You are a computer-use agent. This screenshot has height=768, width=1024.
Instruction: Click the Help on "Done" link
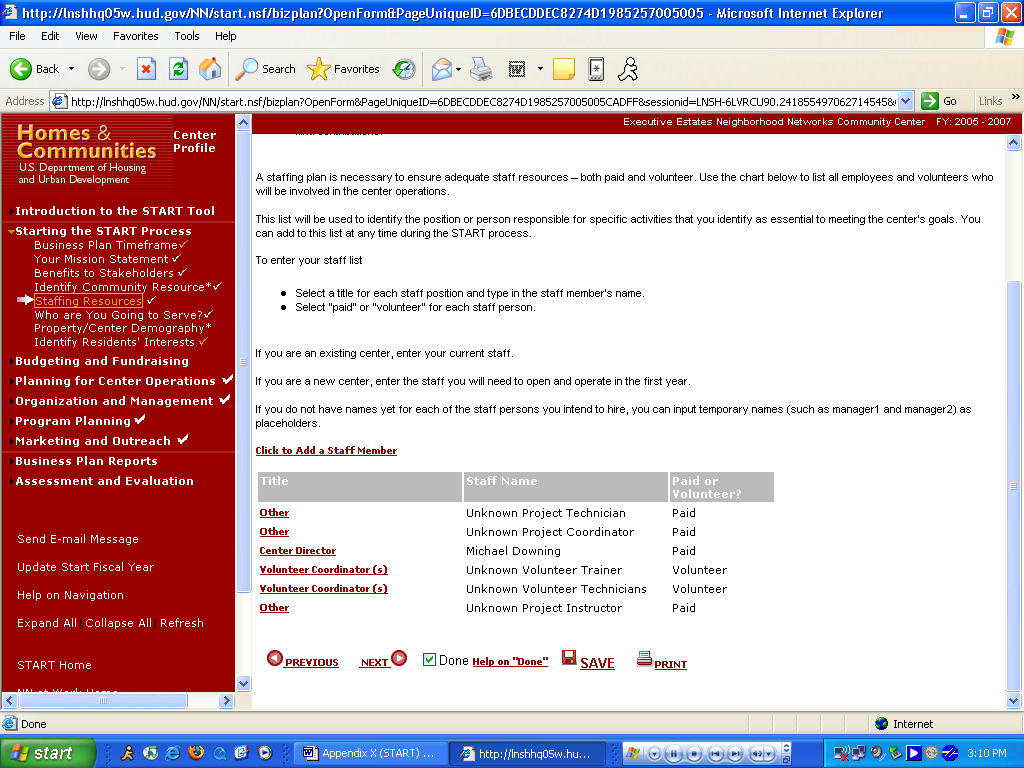510,662
